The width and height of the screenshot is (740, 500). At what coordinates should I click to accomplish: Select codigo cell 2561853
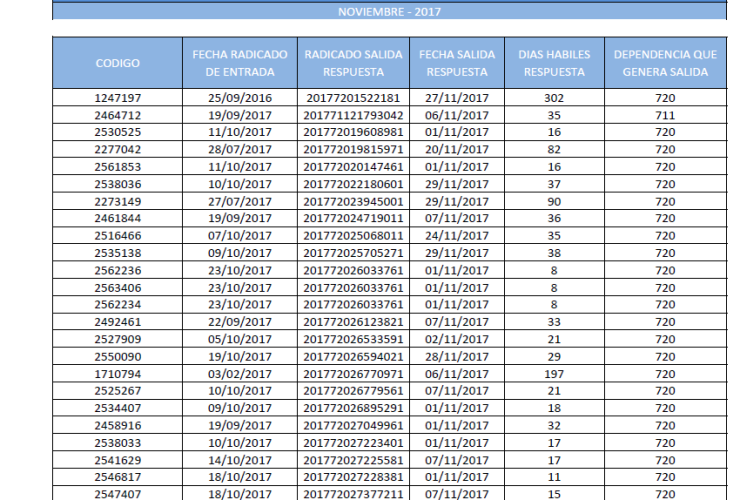pos(118,167)
